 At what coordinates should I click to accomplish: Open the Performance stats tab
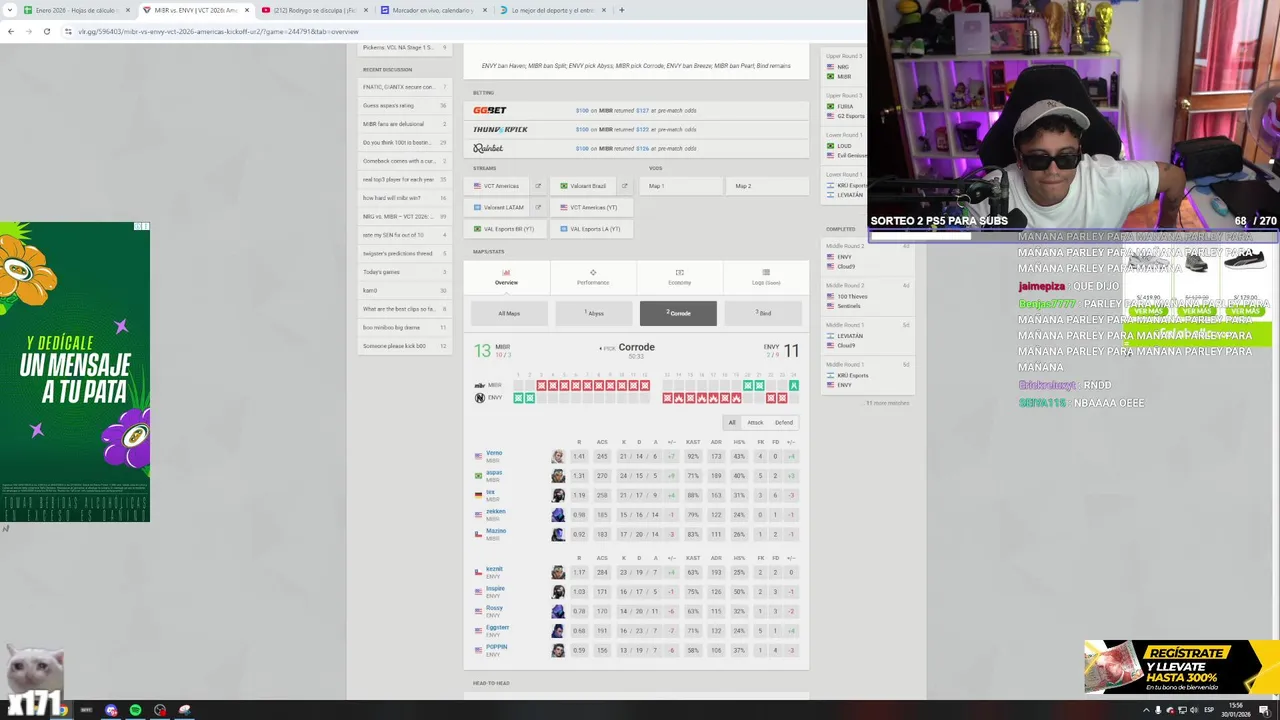click(593, 277)
